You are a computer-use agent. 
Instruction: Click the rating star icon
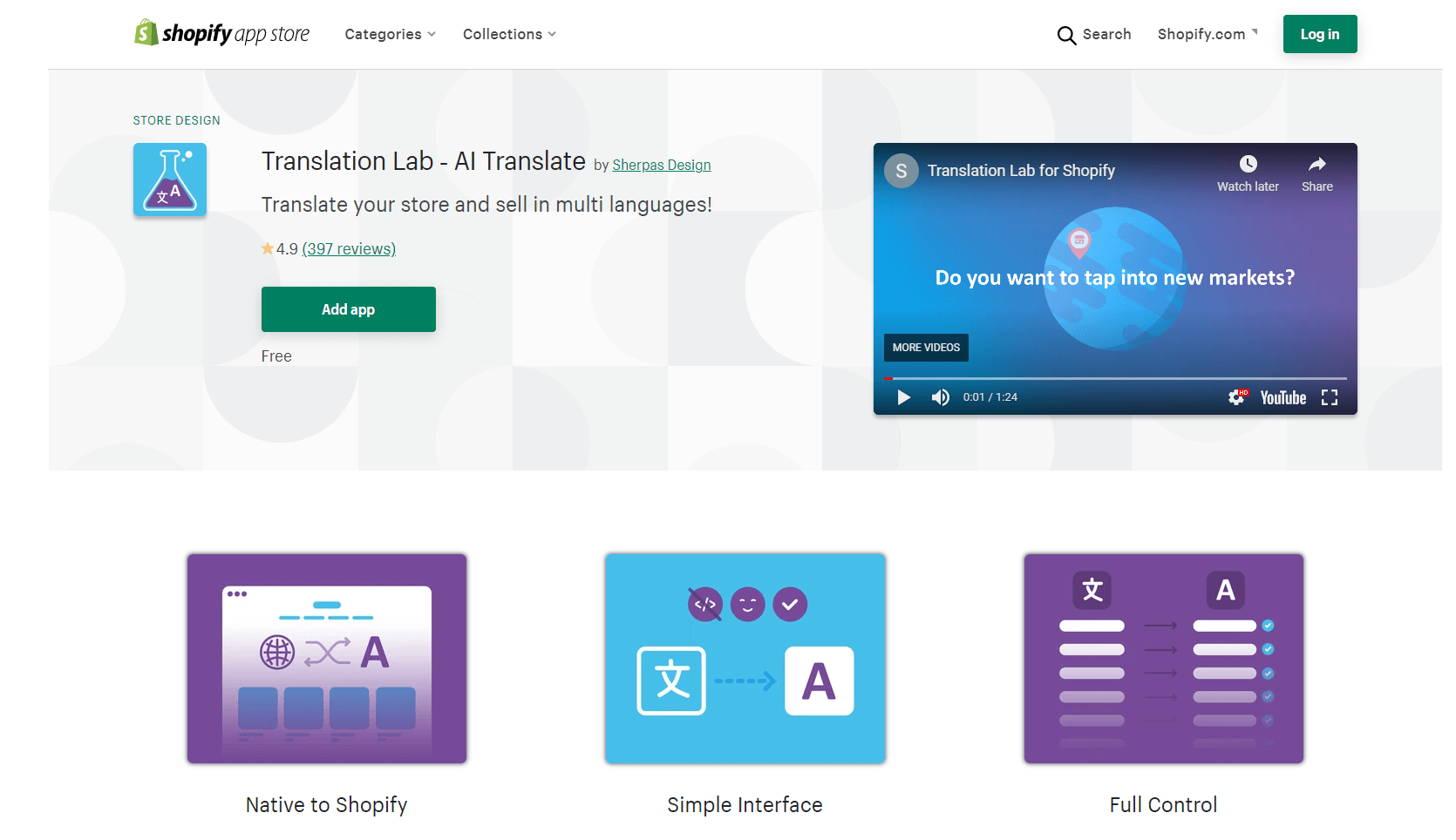pos(268,248)
